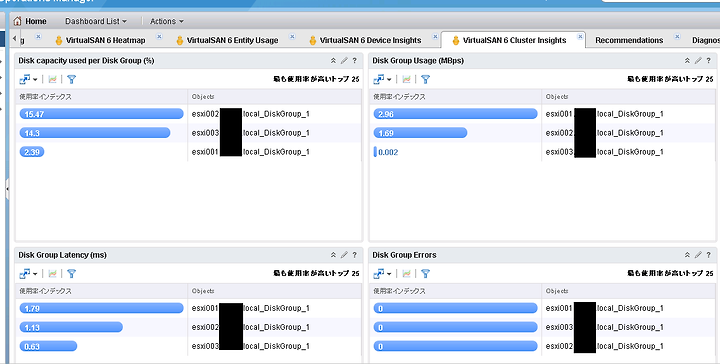This screenshot has width=720, height=364.
Task: Click esxi001 DiskGroup_1 object in Disk Group Errors
Action: point(605,308)
